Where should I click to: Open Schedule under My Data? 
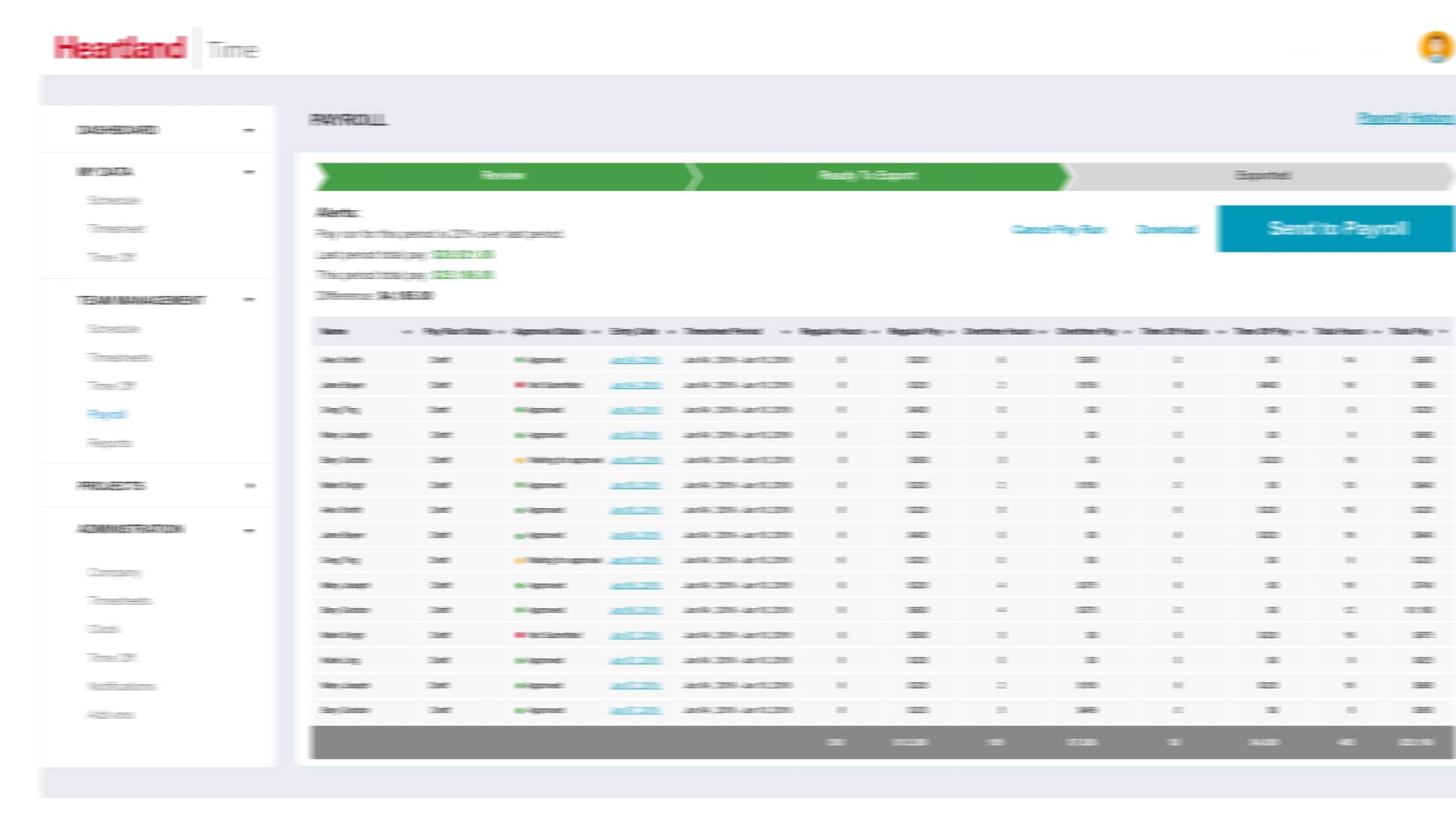click(x=114, y=200)
